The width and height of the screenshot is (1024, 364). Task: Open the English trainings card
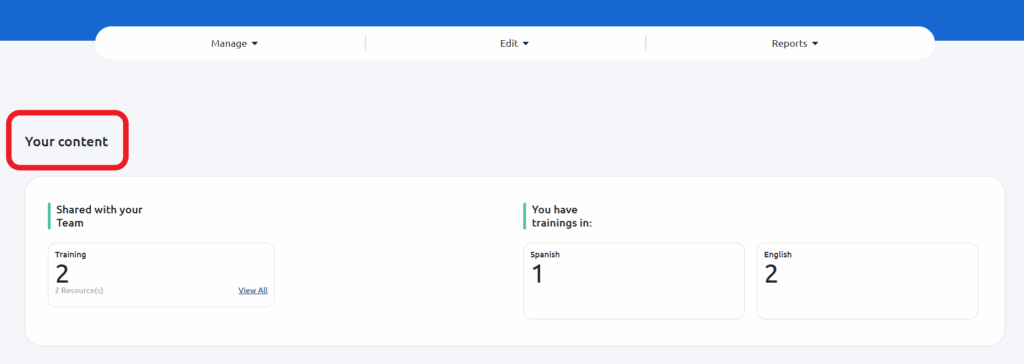pos(867,281)
